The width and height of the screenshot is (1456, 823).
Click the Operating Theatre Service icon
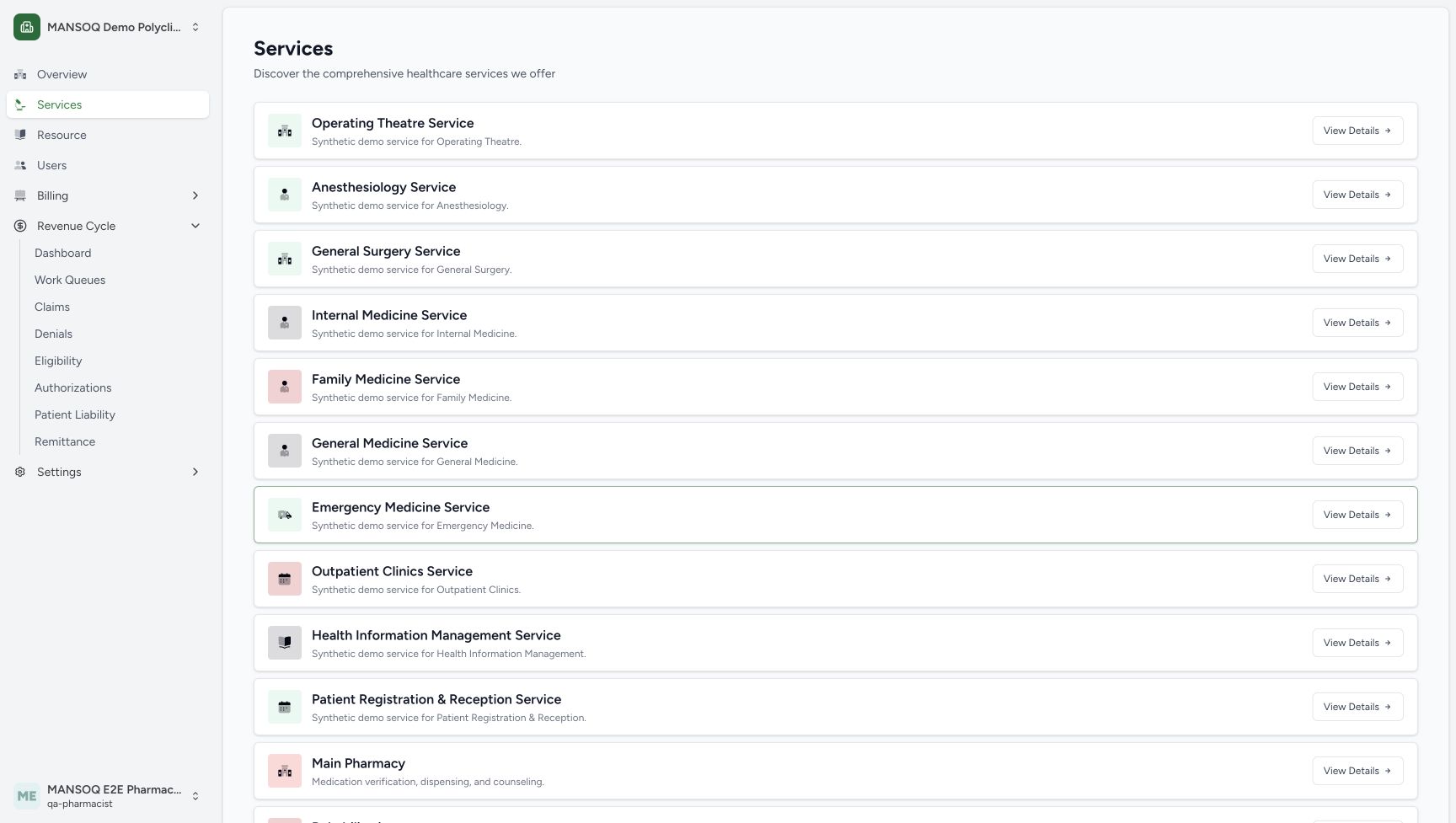pyautogui.click(x=285, y=131)
